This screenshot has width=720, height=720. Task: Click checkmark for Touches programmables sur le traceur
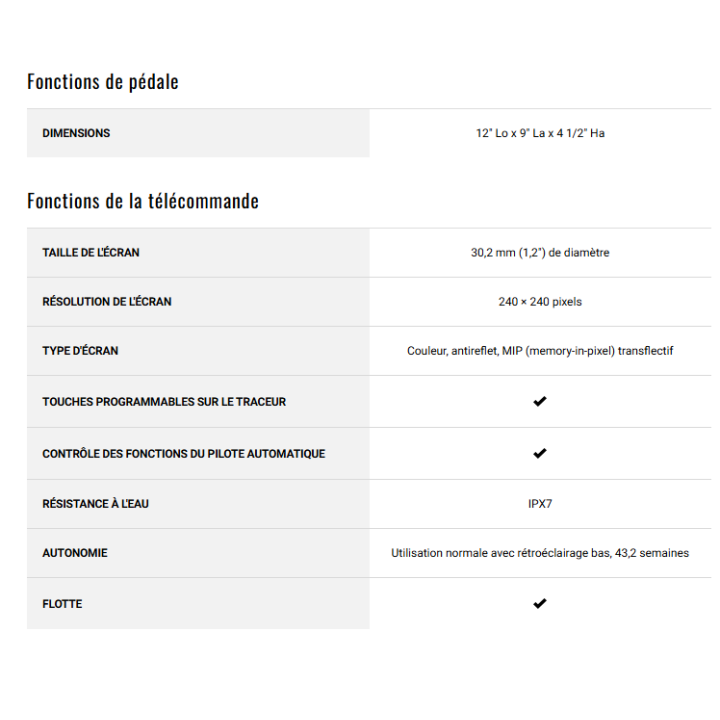click(540, 401)
